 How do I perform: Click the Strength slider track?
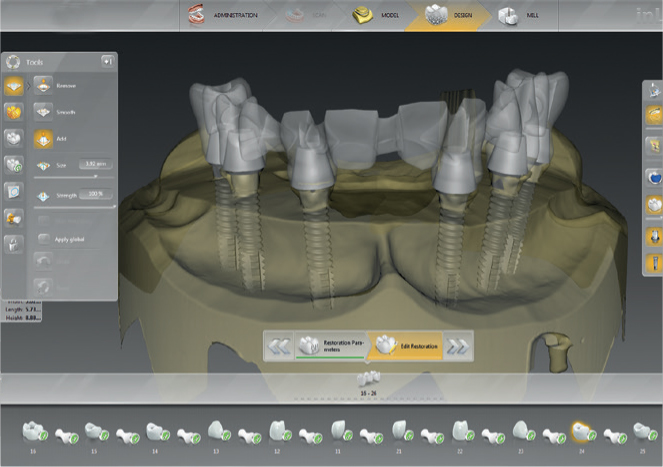[x=75, y=207]
